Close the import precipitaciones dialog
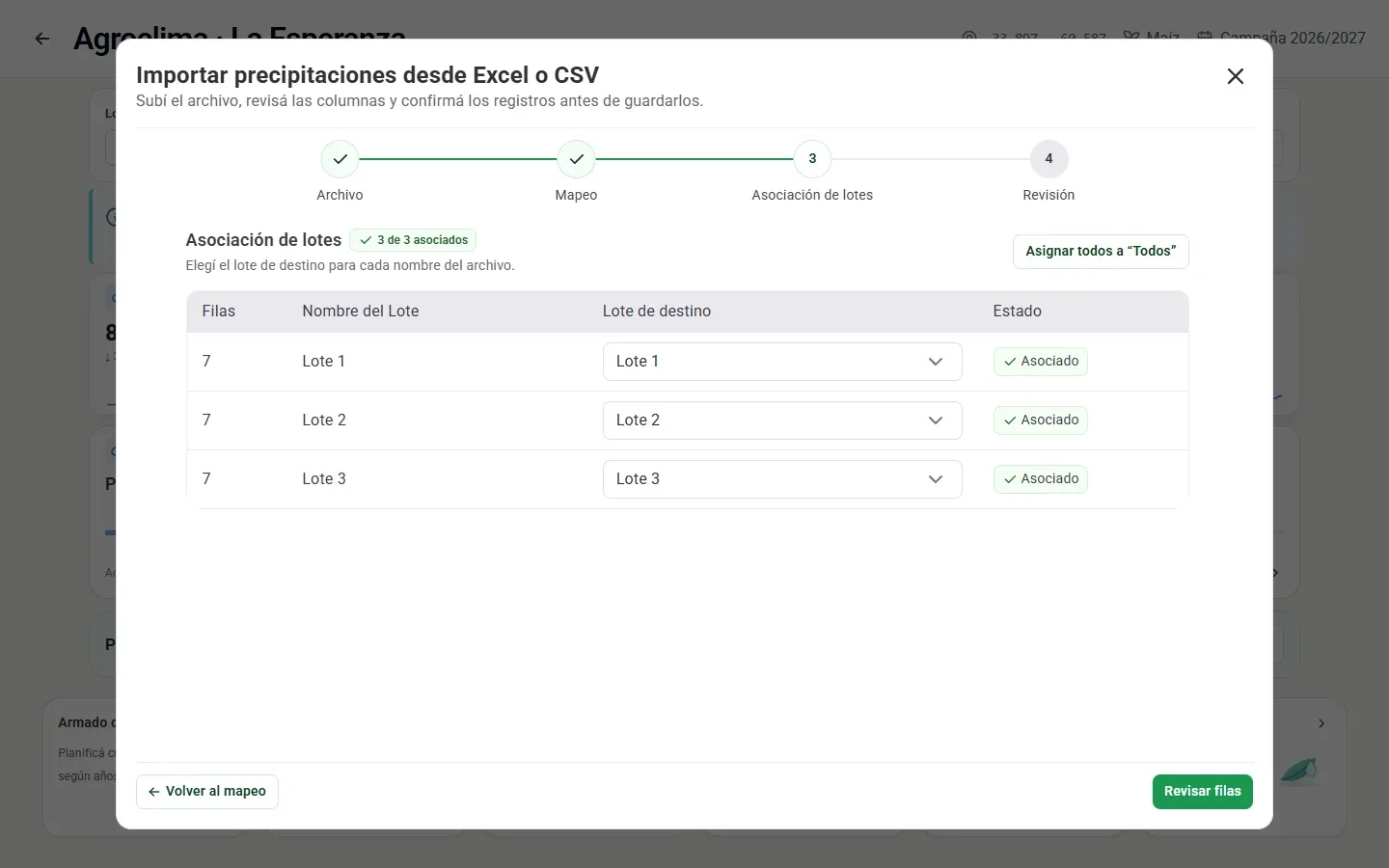 [1235, 76]
